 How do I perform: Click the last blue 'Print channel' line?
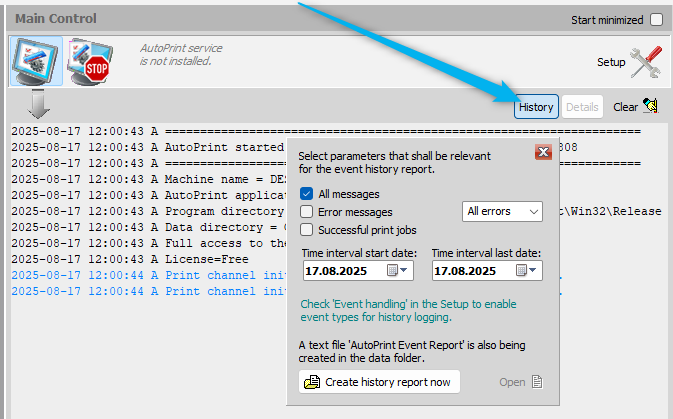point(149,291)
